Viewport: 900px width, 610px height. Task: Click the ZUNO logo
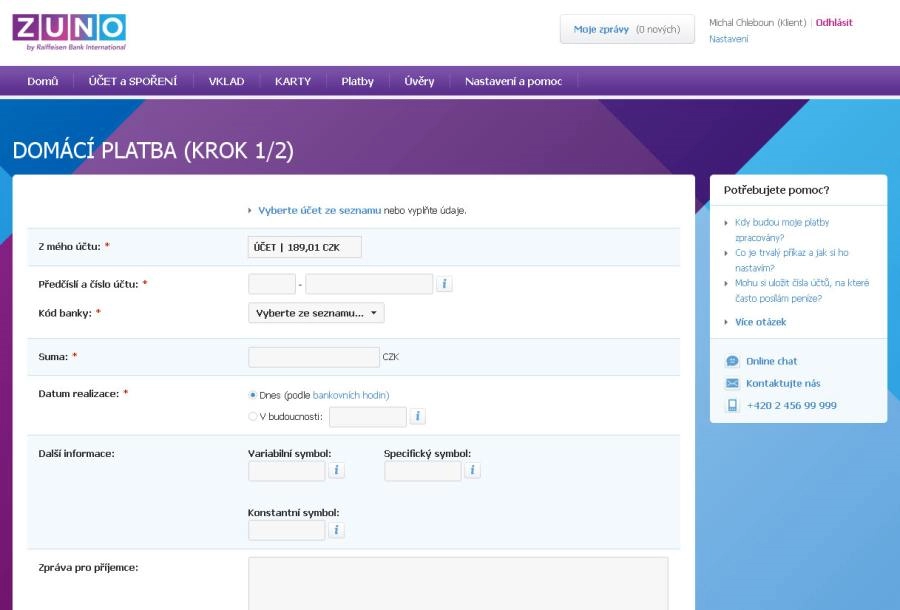click(69, 31)
